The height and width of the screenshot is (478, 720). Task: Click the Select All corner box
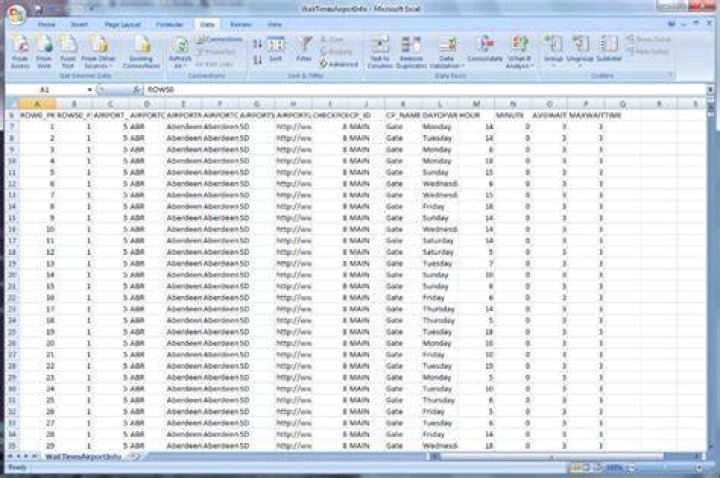pyautogui.click(x=12, y=104)
